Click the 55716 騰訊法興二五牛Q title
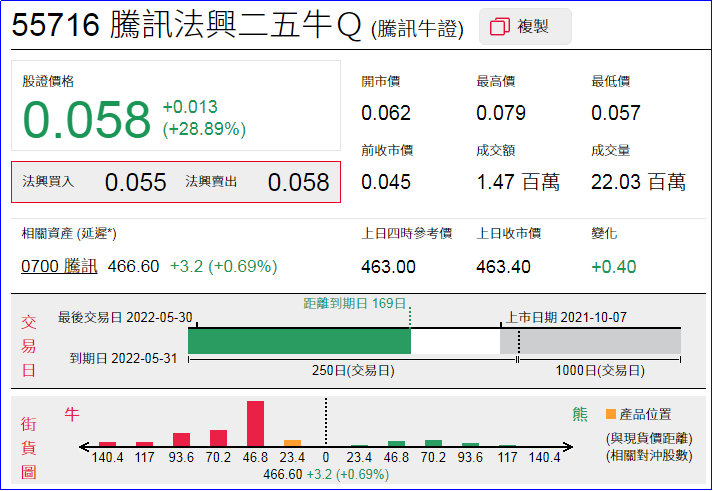Viewport: 713px width, 491px height. [x=187, y=27]
